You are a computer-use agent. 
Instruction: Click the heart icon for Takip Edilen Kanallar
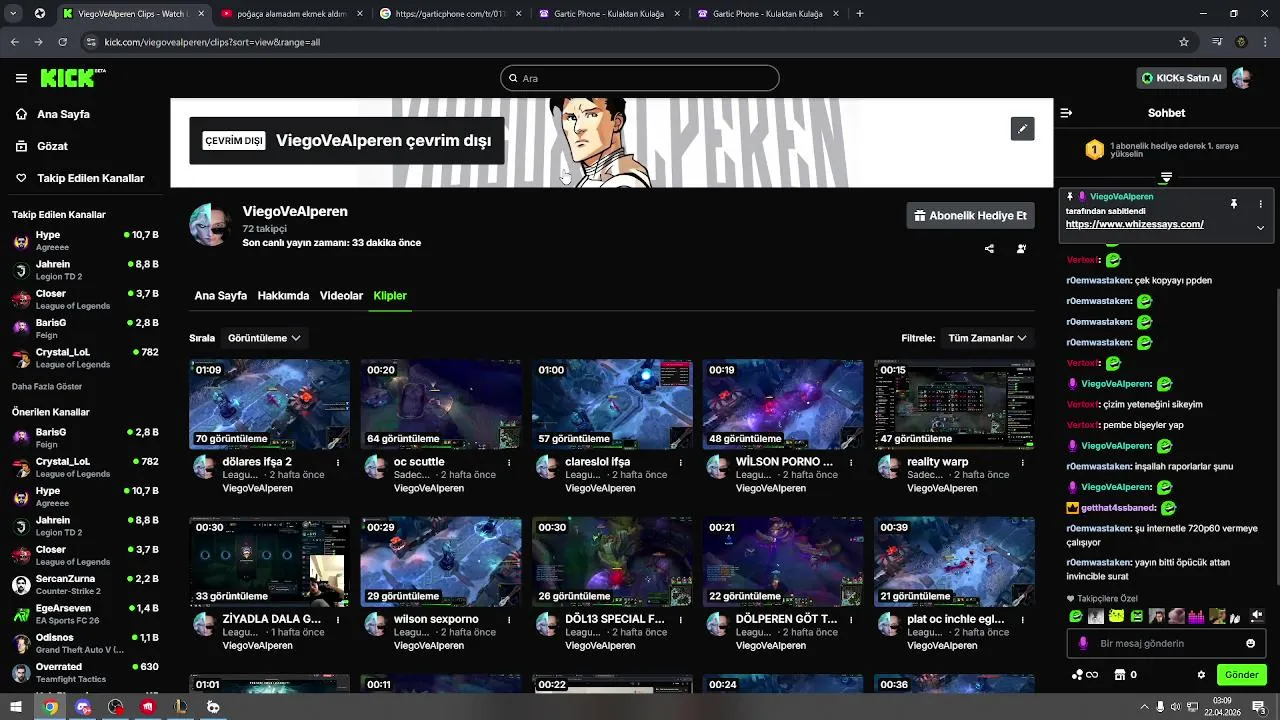[21, 178]
